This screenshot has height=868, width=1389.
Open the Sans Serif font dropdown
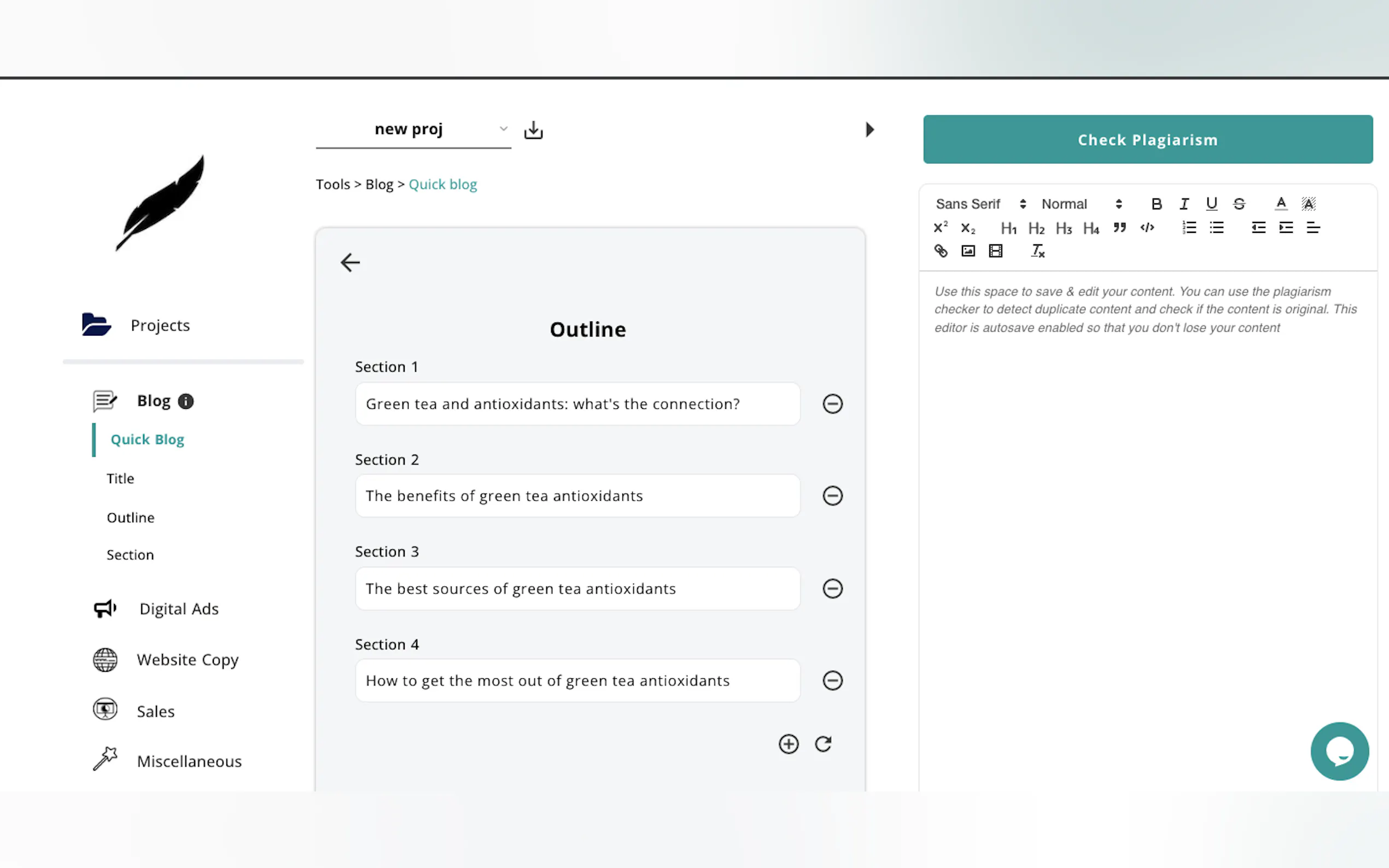tap(980, 204)
